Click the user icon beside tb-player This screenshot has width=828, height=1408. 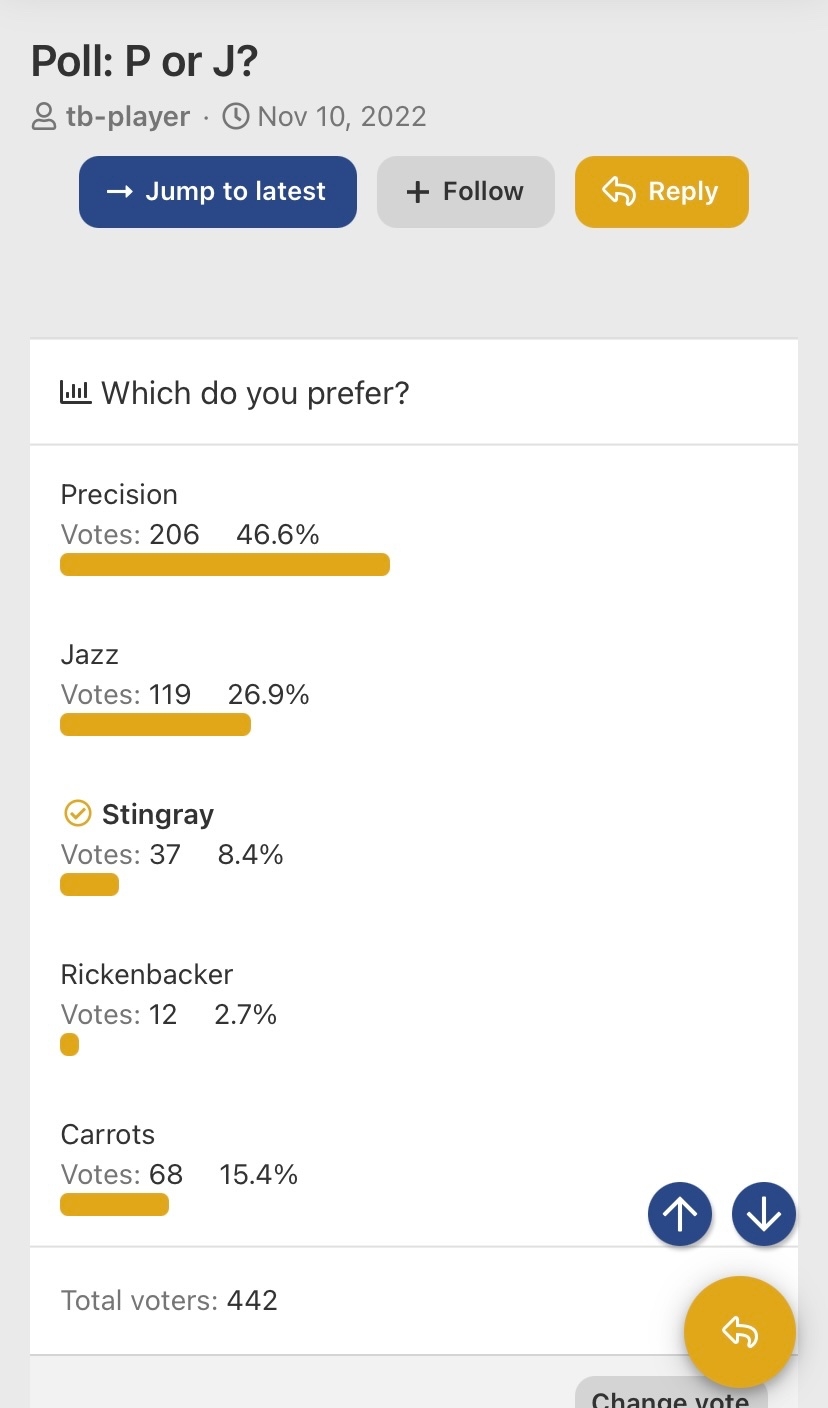pos(44,117)
